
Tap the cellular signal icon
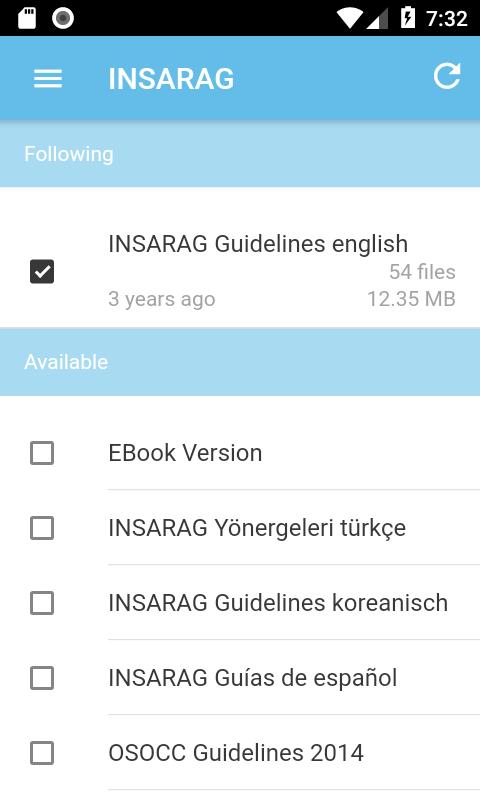378,19
